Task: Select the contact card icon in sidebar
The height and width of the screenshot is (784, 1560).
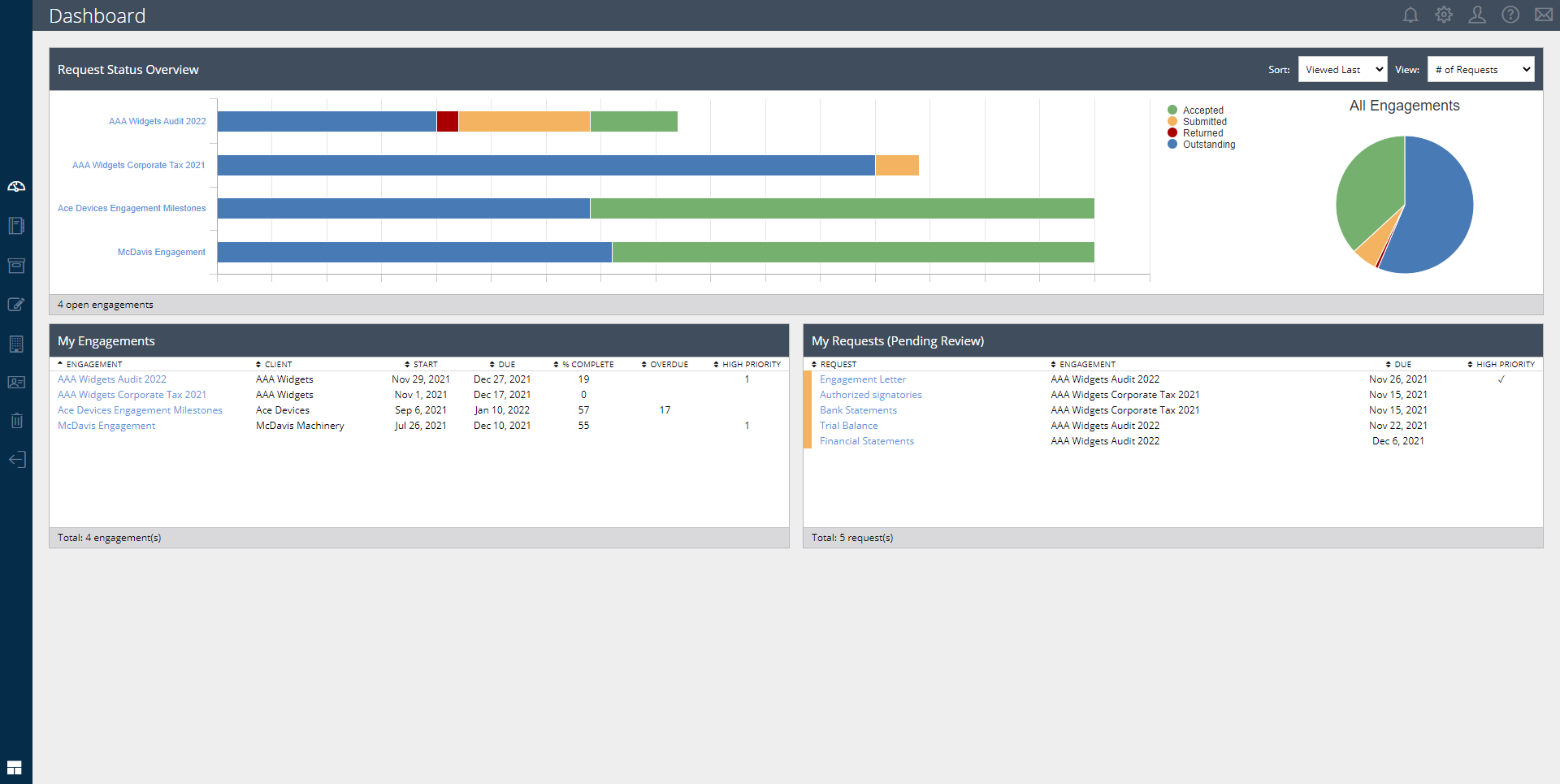Action: tap(16, 382)
